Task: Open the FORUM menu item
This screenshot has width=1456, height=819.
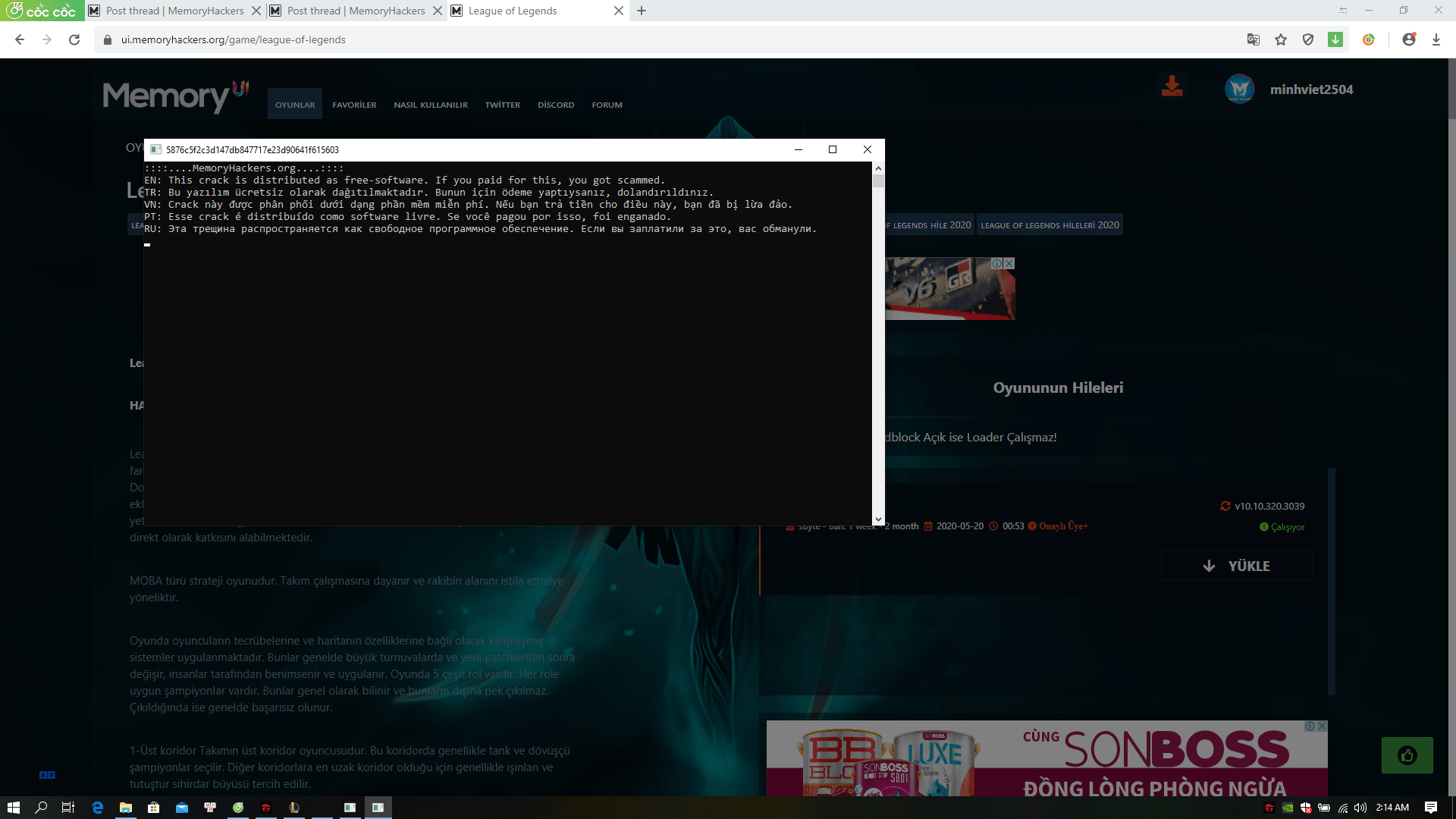Action: point(607,105)
